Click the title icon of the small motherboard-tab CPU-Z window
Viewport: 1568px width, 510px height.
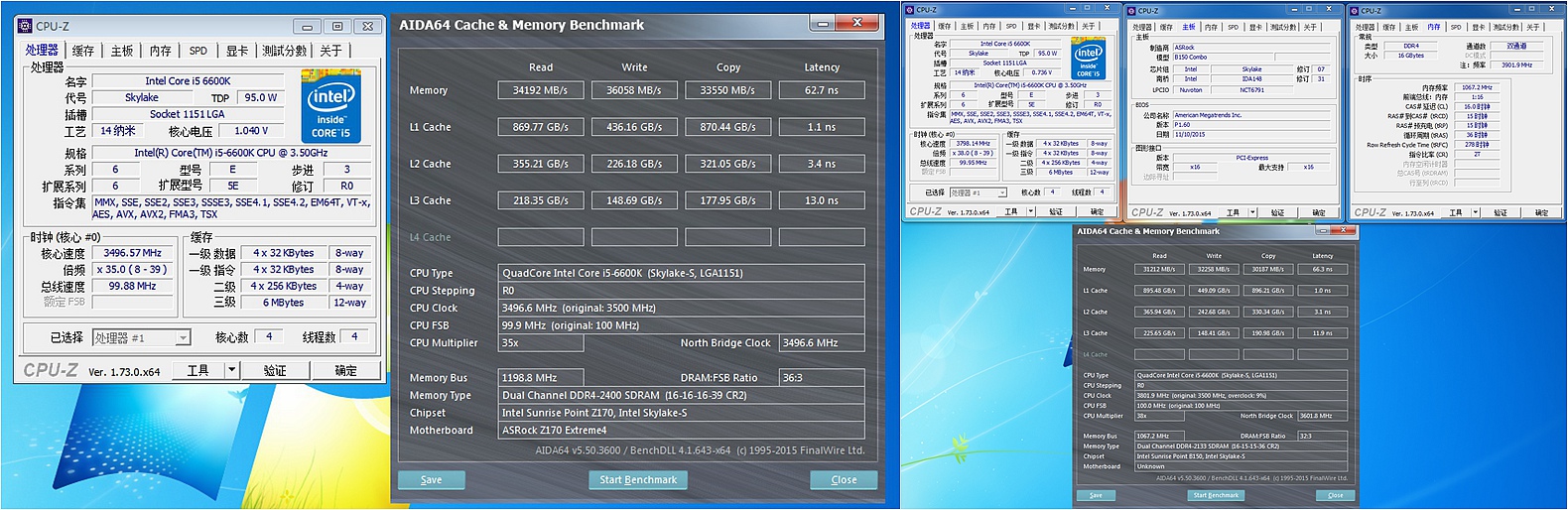[x=1131, y=10]
